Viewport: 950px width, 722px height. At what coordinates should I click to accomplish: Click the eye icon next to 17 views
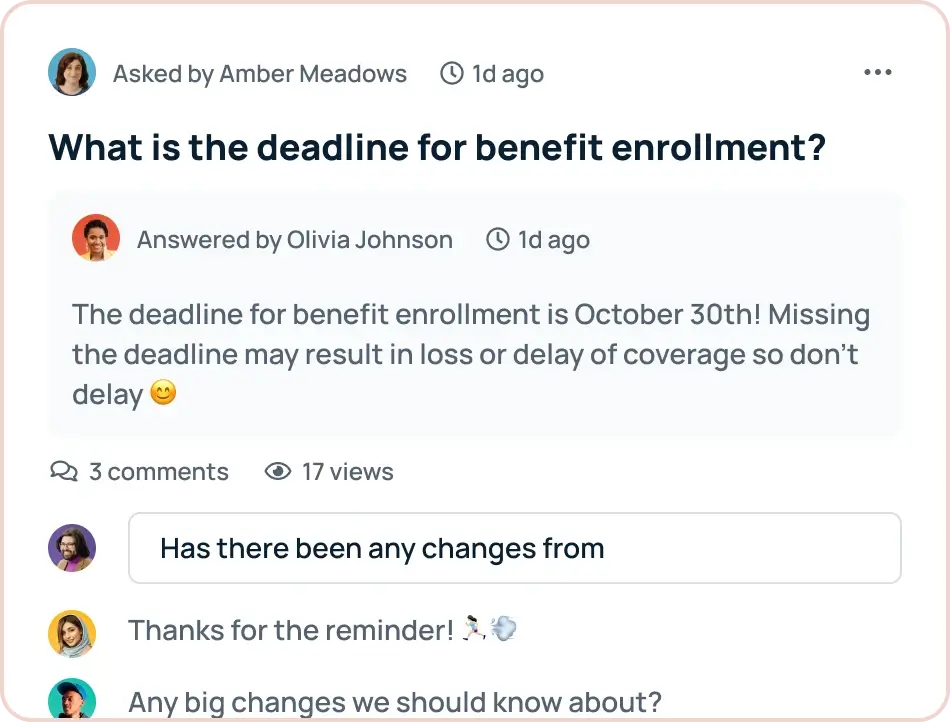click(x=278, y=471)
